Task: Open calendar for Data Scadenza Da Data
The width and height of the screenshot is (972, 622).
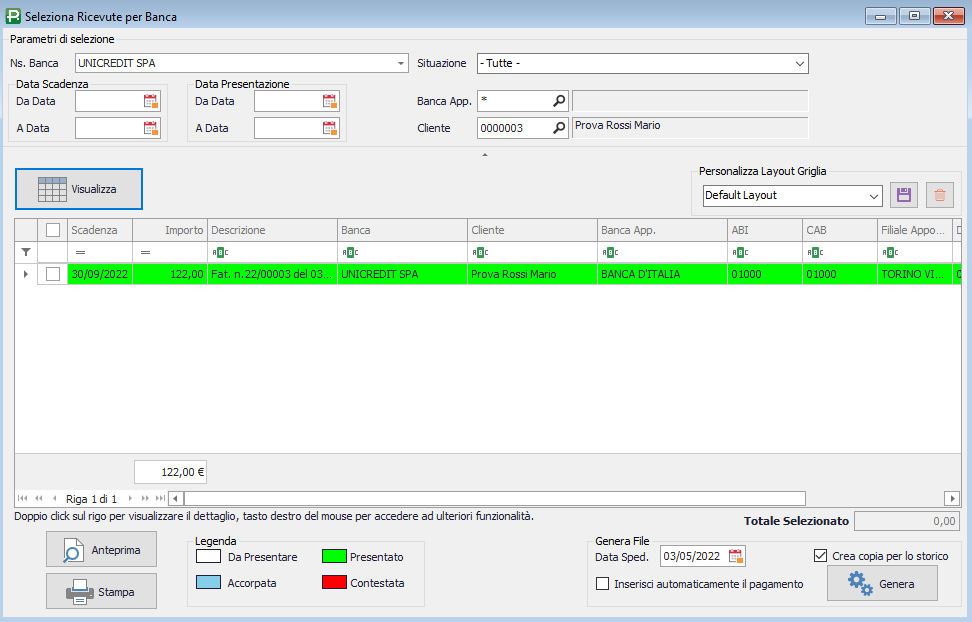Action: 151,101
